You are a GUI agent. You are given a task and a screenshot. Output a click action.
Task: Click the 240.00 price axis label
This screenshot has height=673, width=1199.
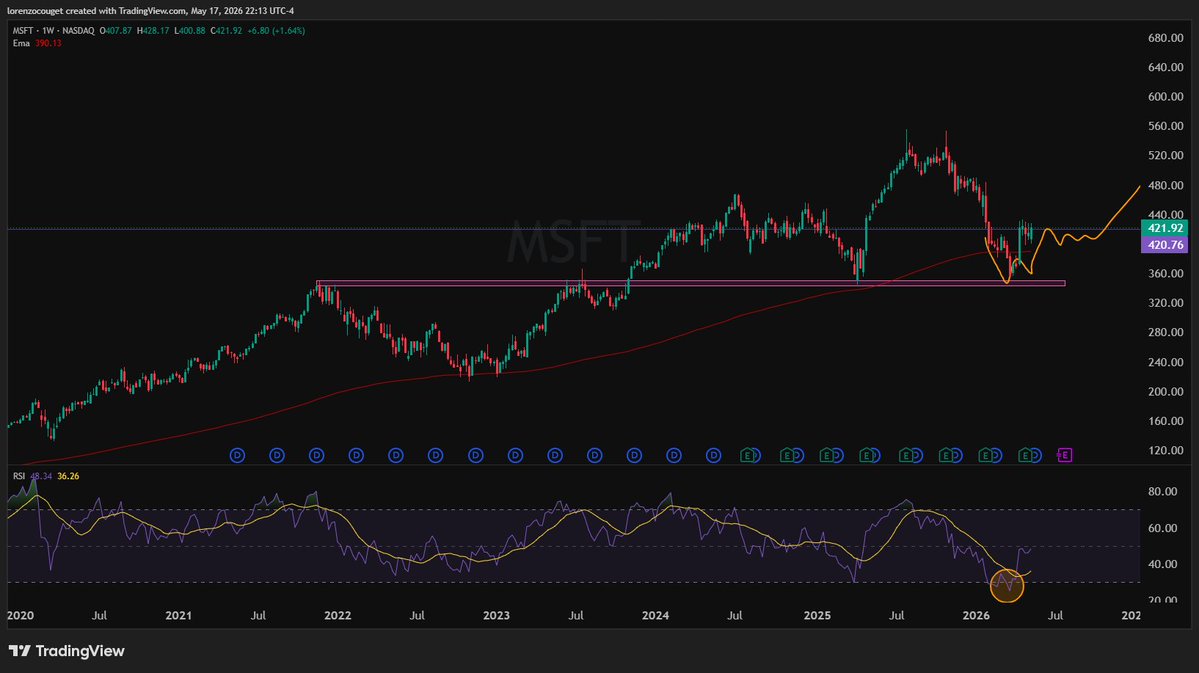click(1165, 362)
